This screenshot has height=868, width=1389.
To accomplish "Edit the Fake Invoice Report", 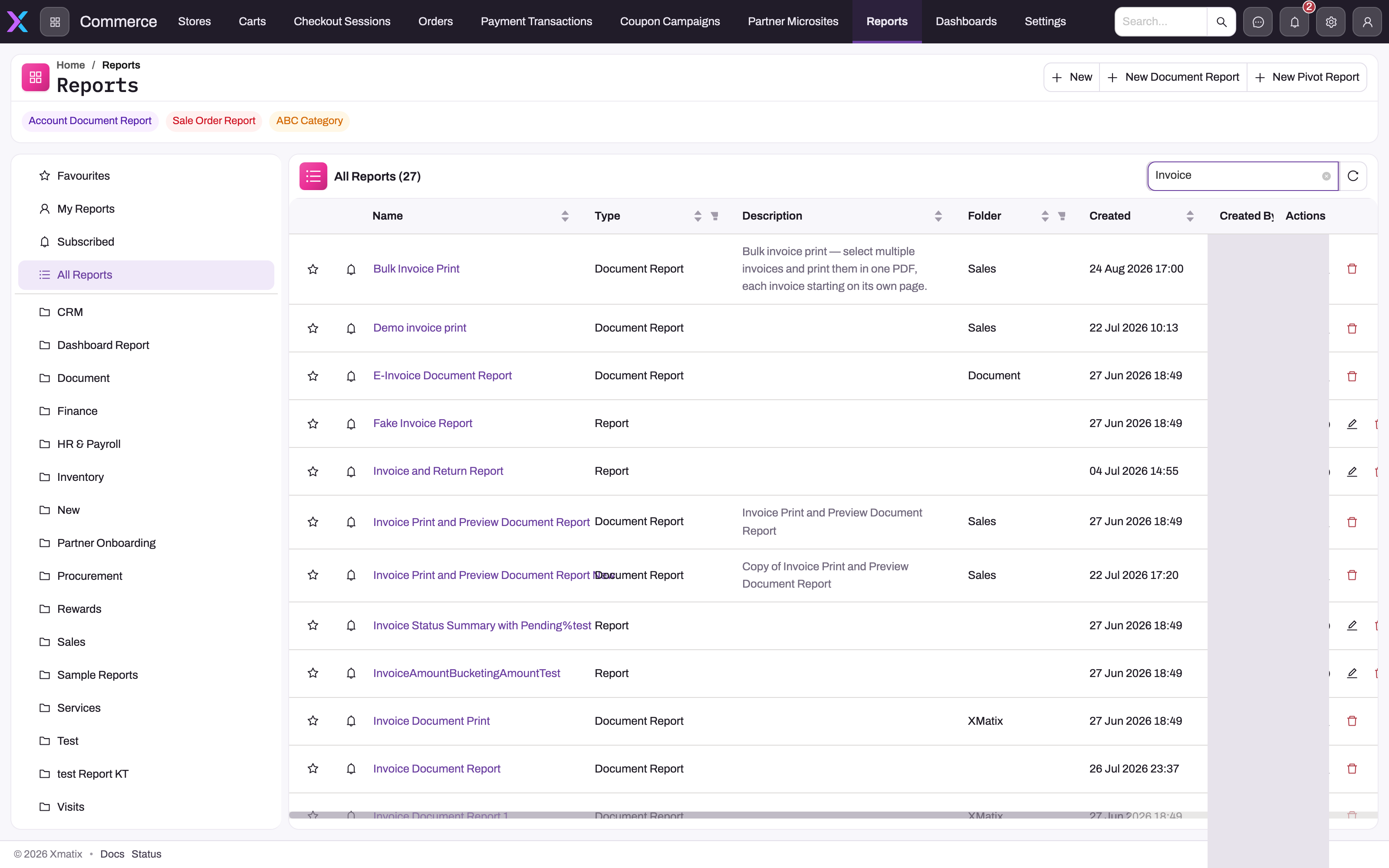I will point(1352,424).
